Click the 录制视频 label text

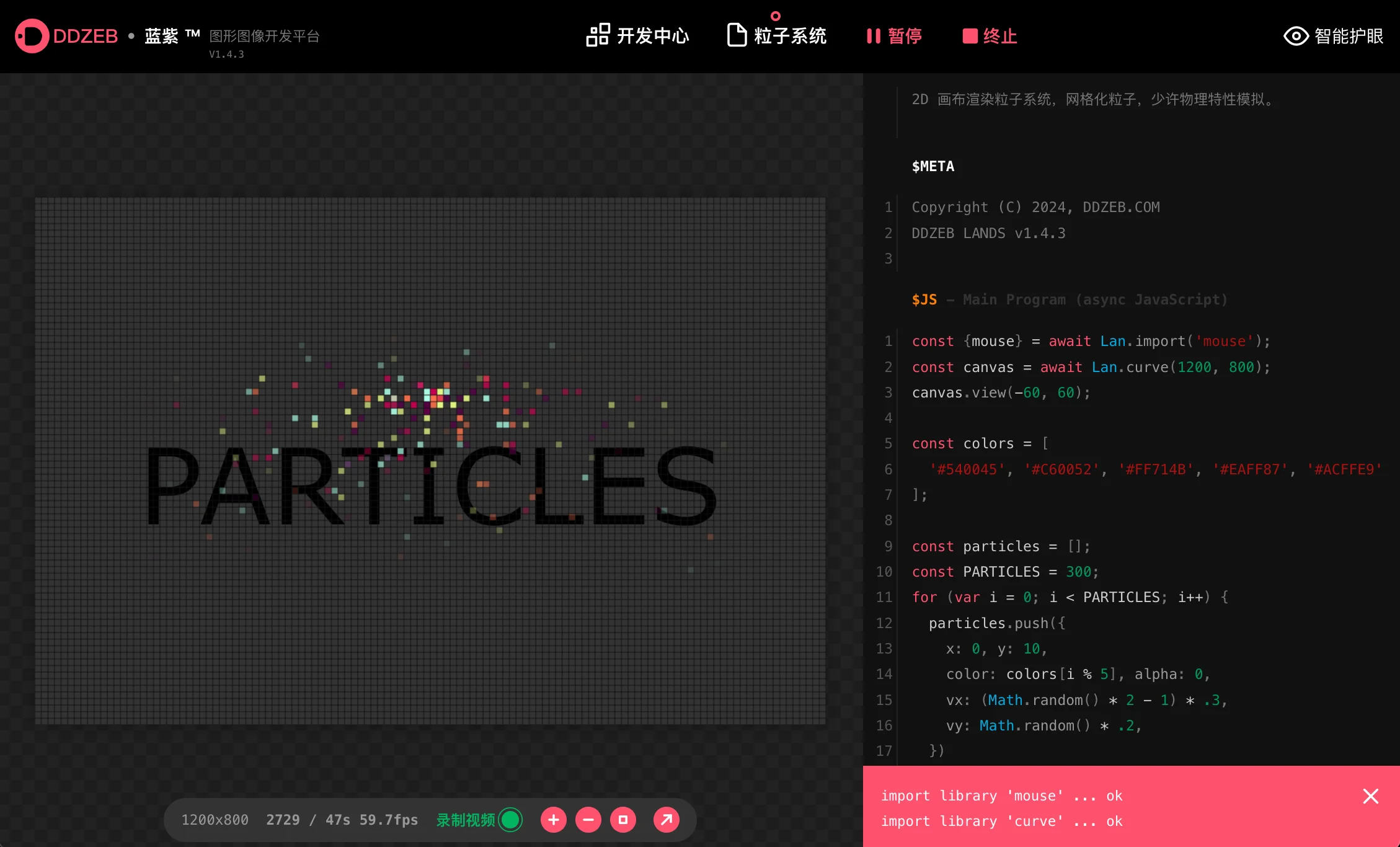click(x=466, y=820)
